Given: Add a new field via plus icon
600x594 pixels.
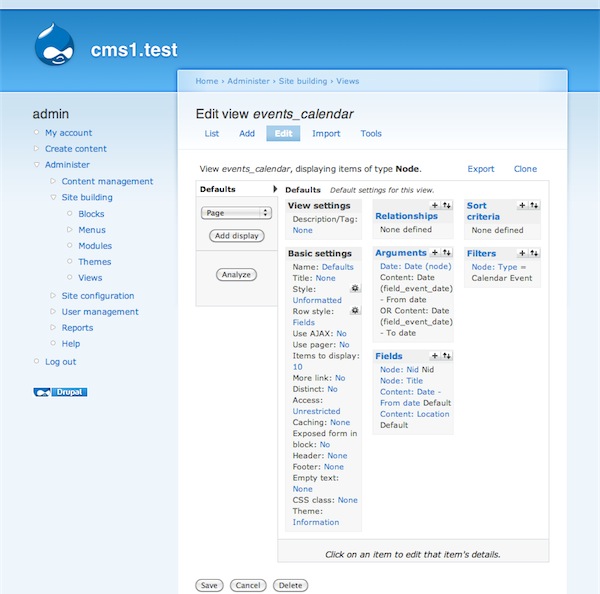Looking at the screenshot, I should point(434,356).
